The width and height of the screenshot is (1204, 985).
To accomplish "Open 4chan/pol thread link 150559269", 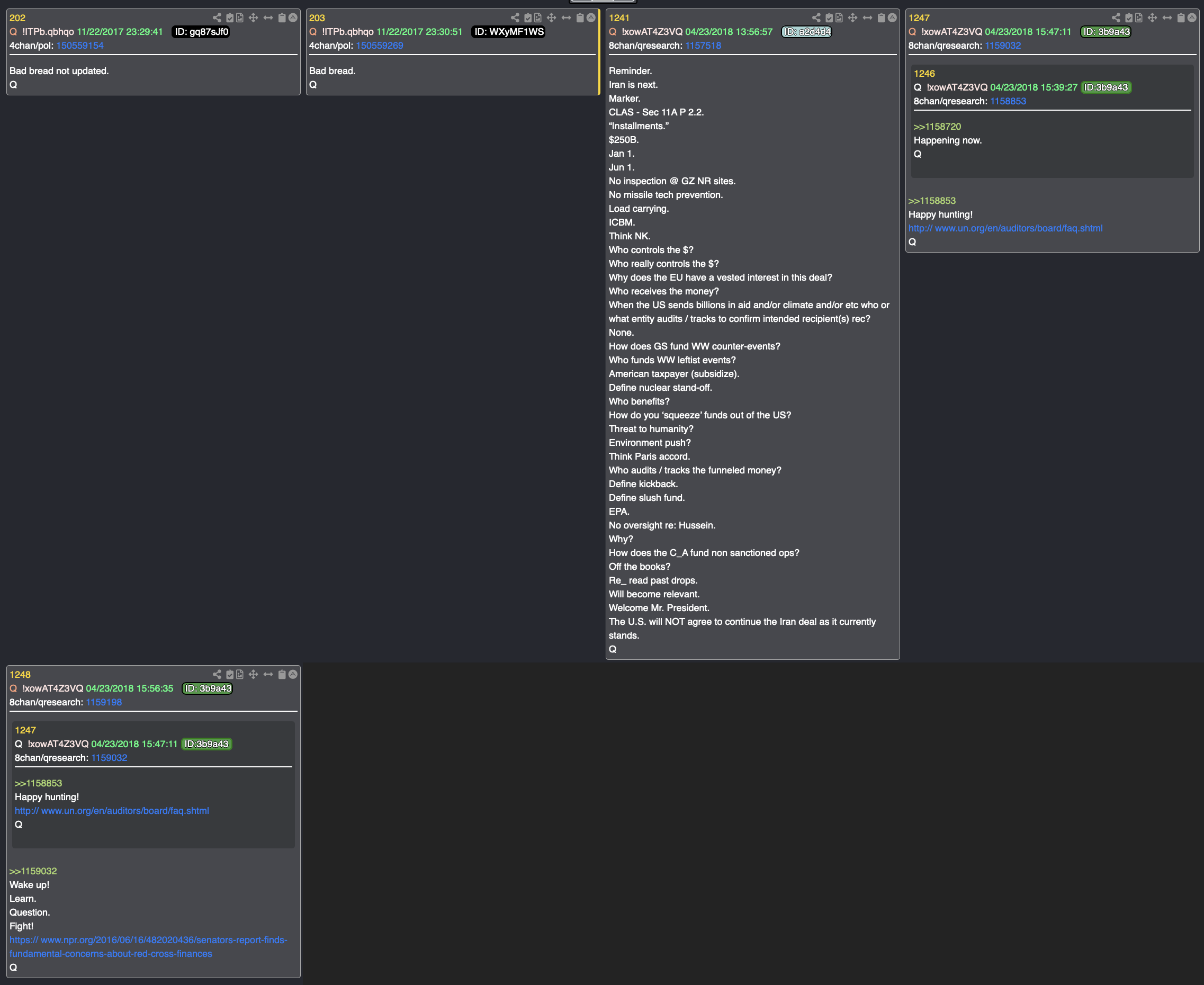I will click(x=380, y=46).
